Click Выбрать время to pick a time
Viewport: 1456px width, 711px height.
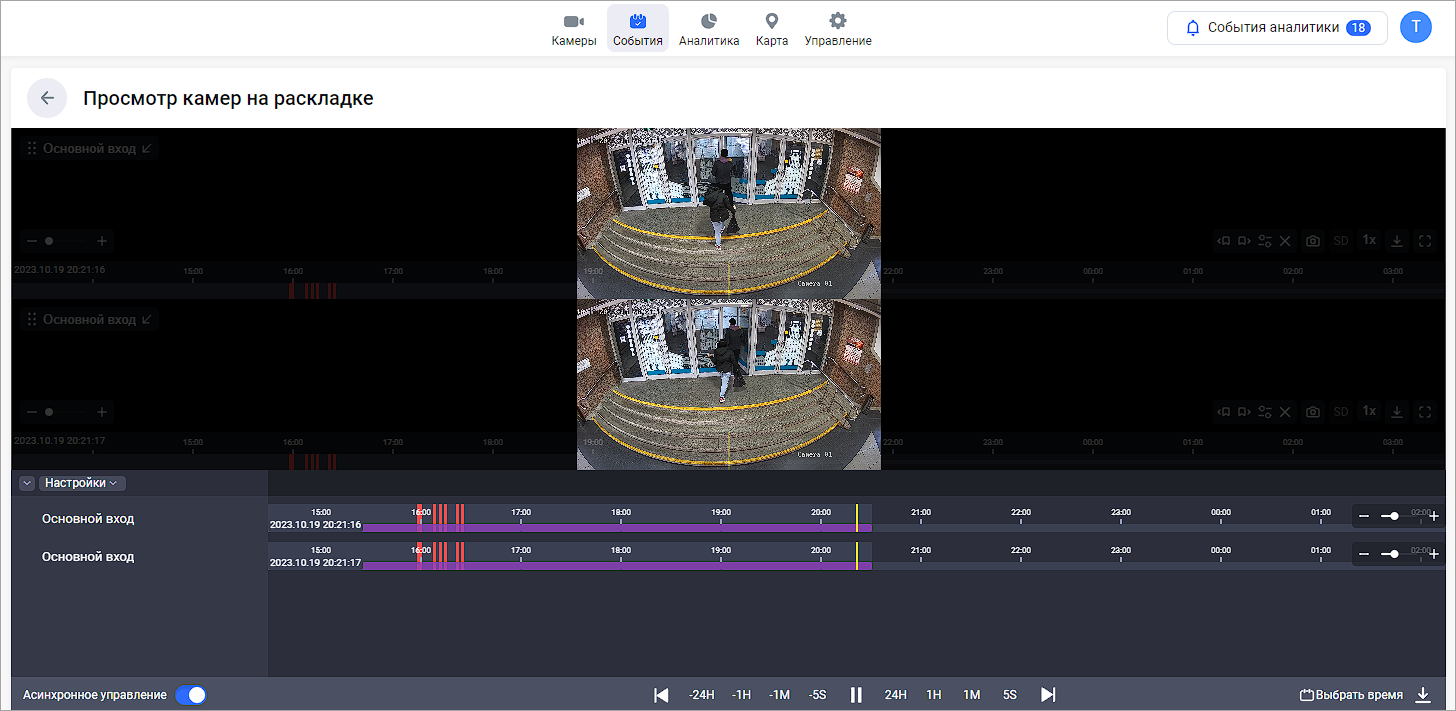coord(1351,695)
